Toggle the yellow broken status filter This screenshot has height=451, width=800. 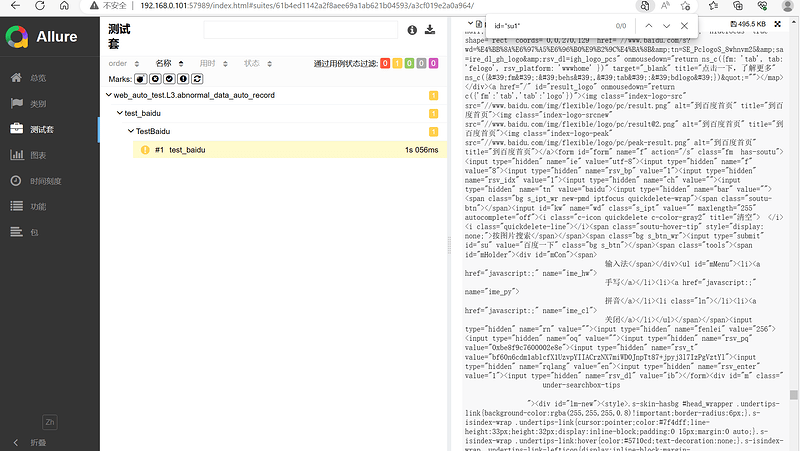tap(397, 63)
